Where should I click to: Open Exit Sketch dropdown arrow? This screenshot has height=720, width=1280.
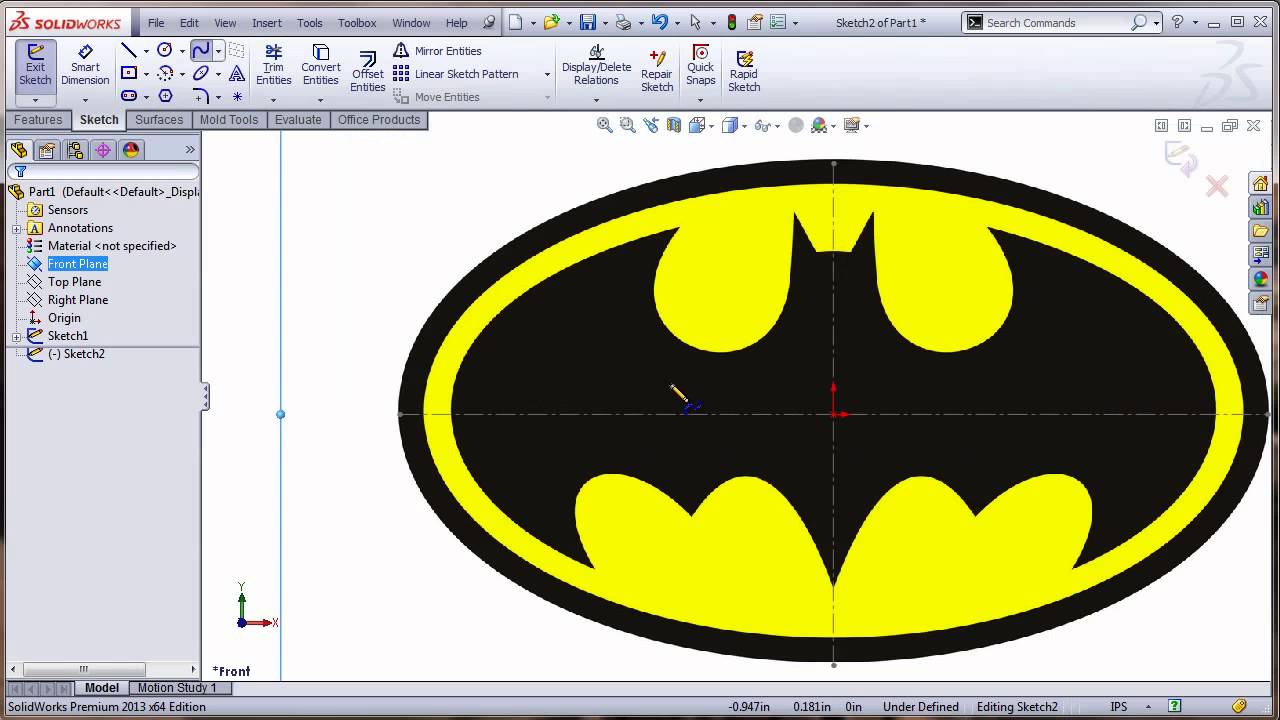click(x=35, y=100)
